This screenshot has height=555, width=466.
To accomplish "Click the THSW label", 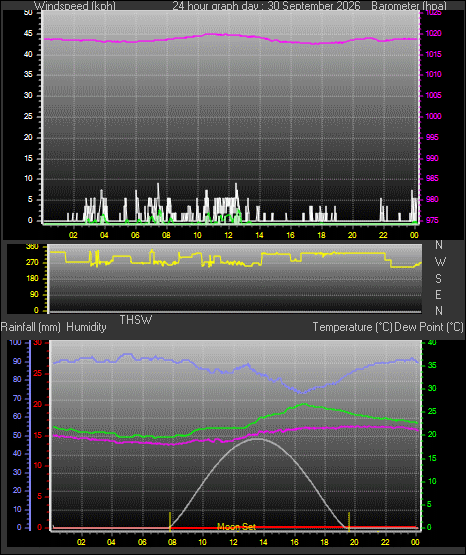I will [x=136, y=320].
